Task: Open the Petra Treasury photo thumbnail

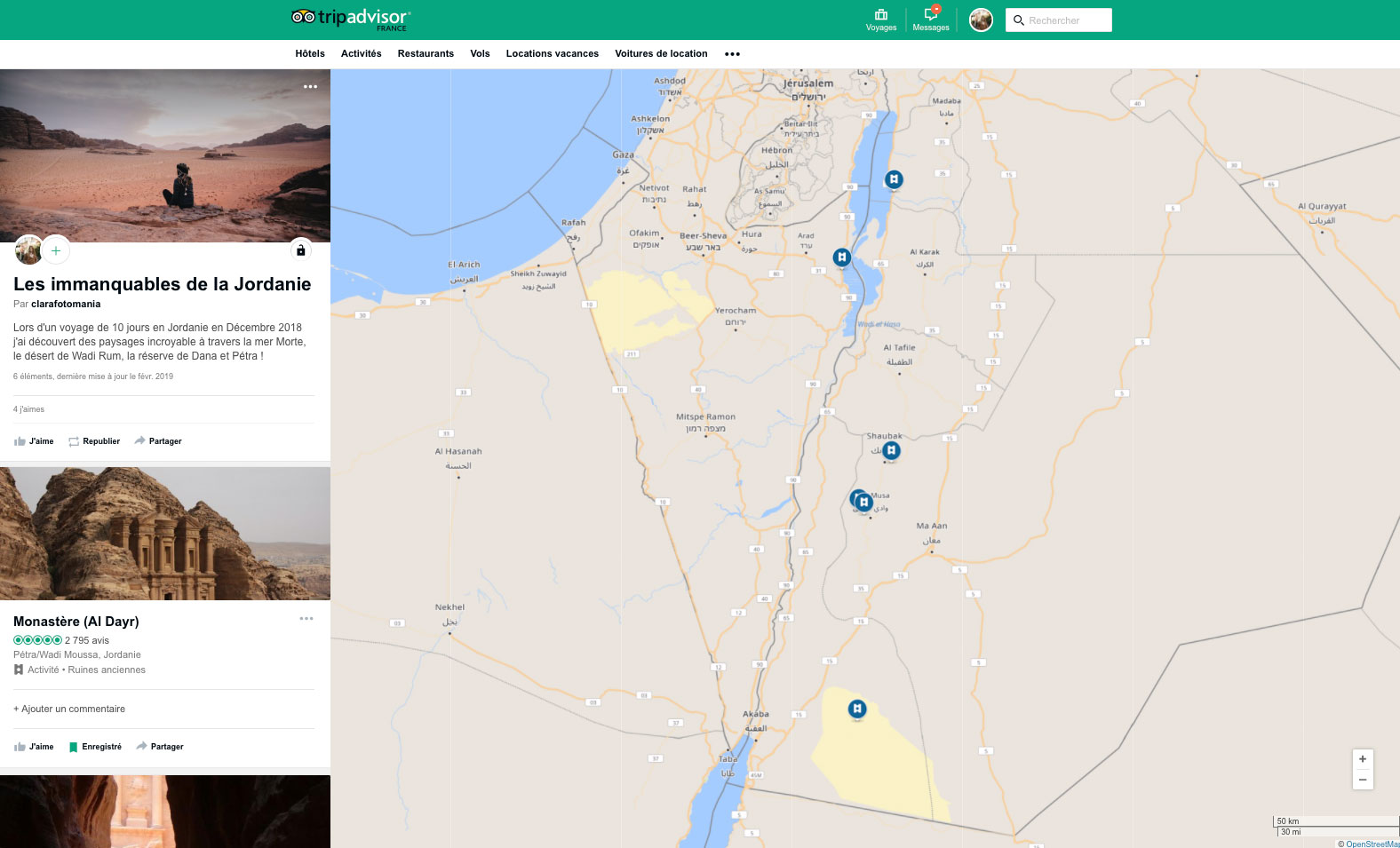Action: tap(165, 812)
